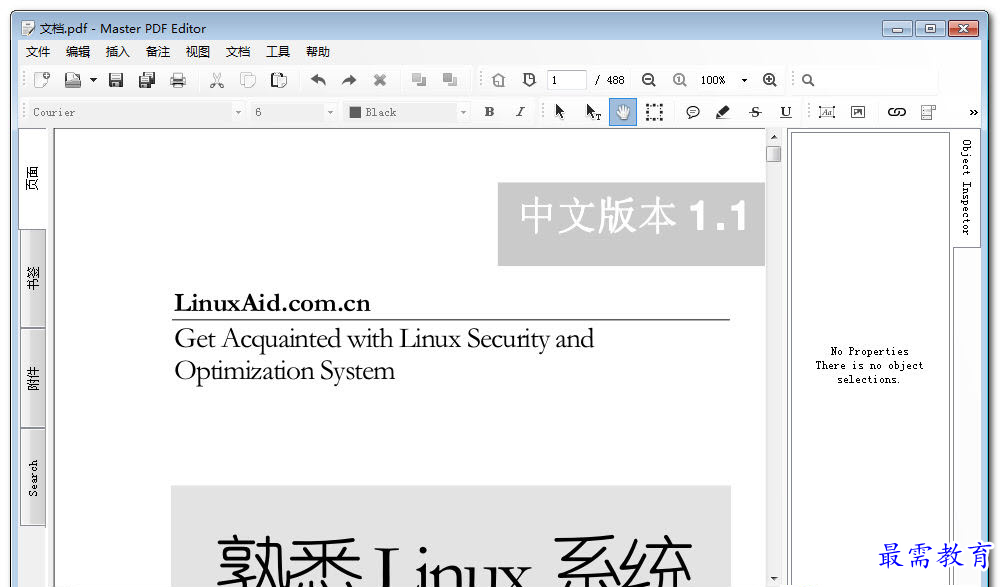Open the Courier font dropdown
This screenshot has height=587, width=1000.
click(x=238, y=112)
